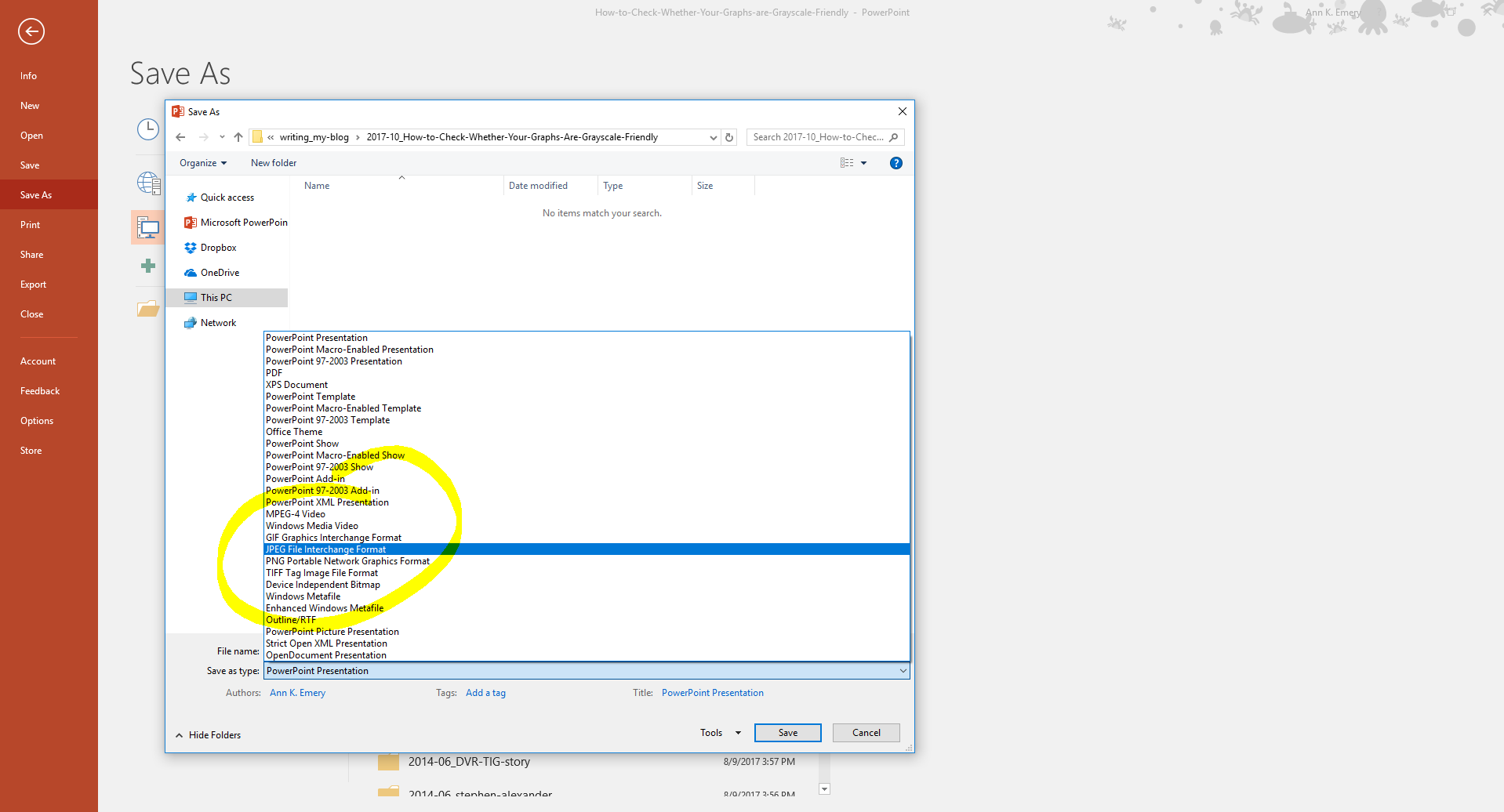The height and width of the screenshot is (812, 1504).
Task: Navigate up to the parent folder
Action: point(238,136)
